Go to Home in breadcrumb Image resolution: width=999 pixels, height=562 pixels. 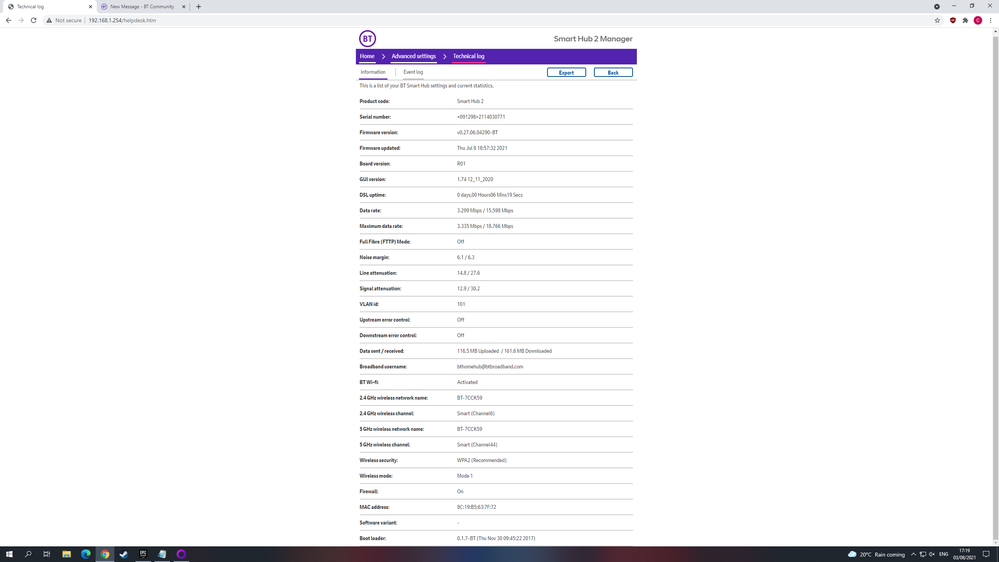(x=367, y=56)
